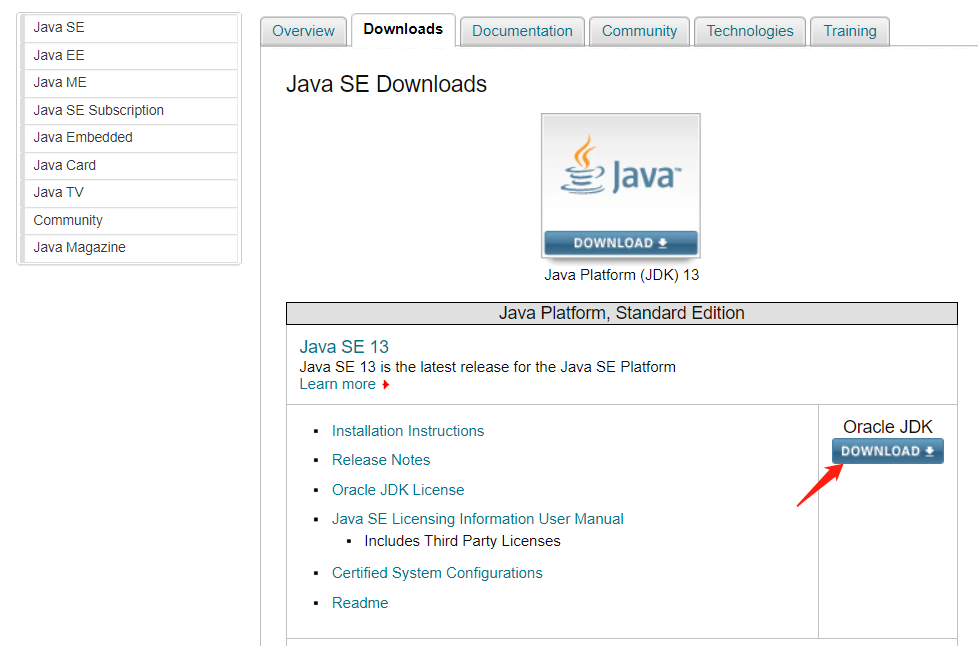Click the Oracle JDK DOWNLOAD button
Screen dimensions: 978x646
coord(888,451)
